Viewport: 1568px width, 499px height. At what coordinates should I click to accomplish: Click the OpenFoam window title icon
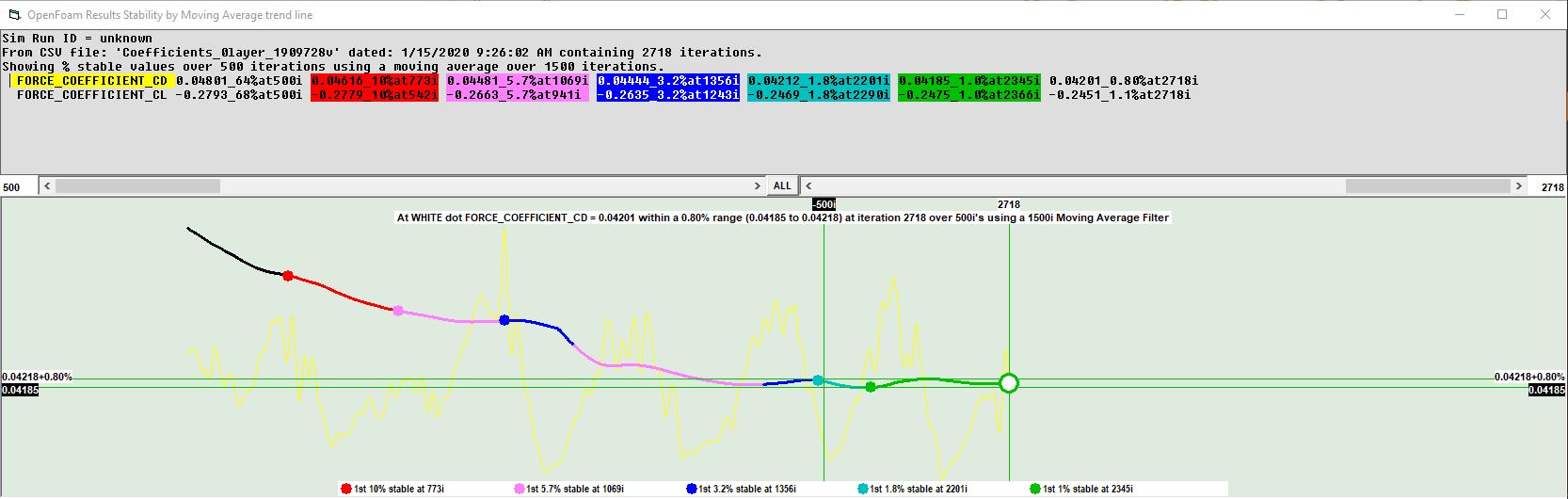[14, 14]
